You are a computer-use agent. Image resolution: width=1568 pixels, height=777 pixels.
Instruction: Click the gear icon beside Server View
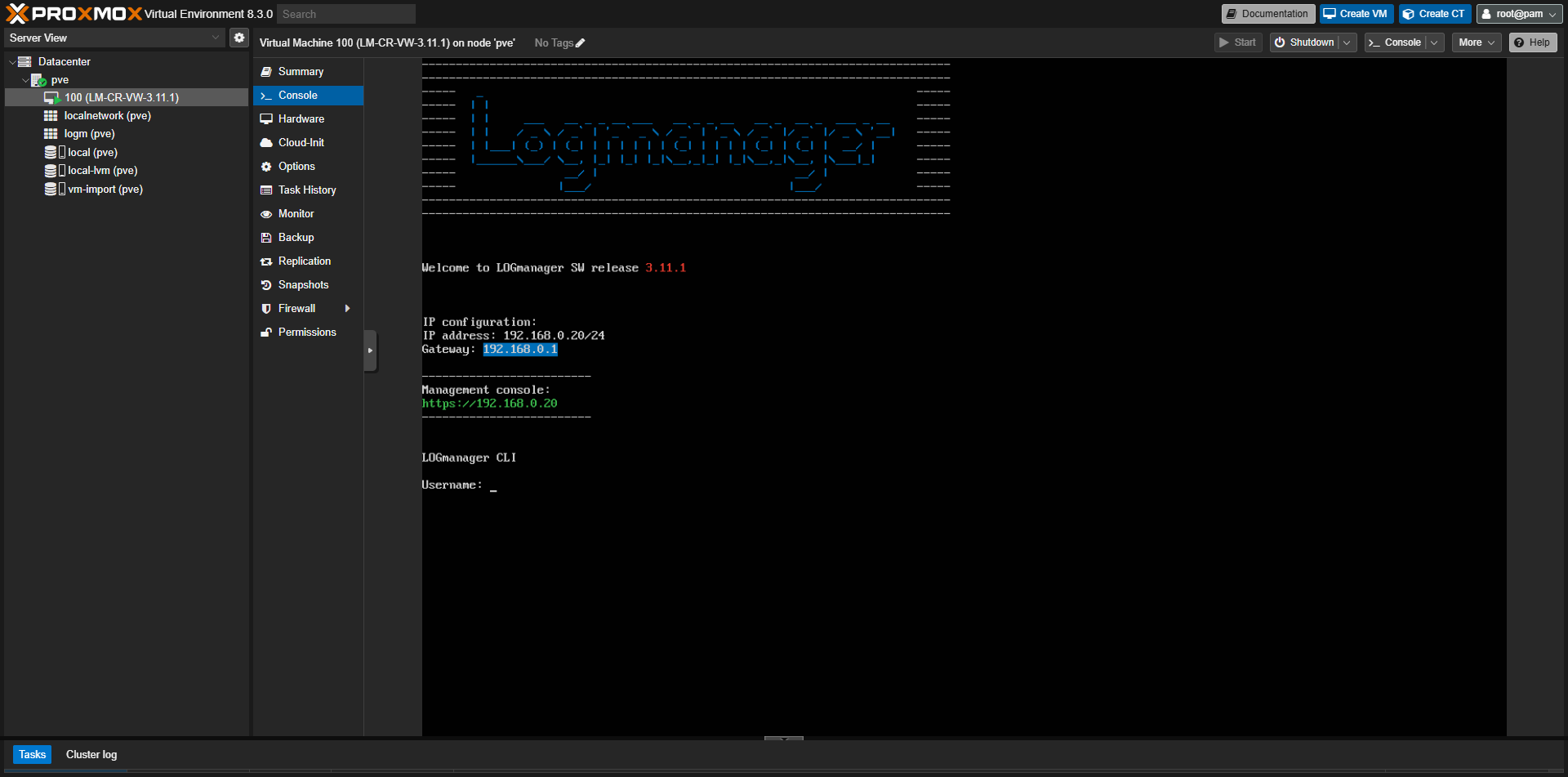[238, 37]
